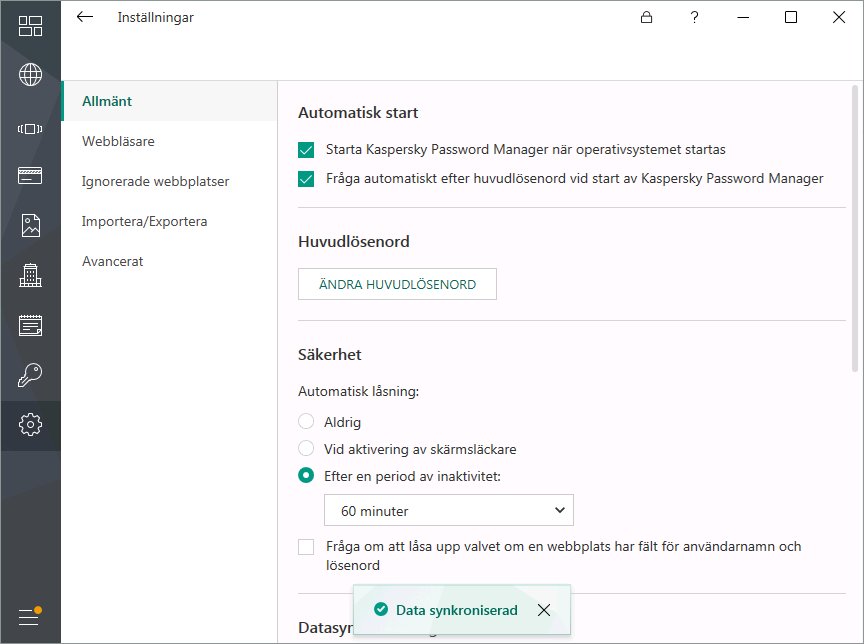Open the password key icon in sidebar
The width and height of the screenshot is (864, 644).
point(30,375)
